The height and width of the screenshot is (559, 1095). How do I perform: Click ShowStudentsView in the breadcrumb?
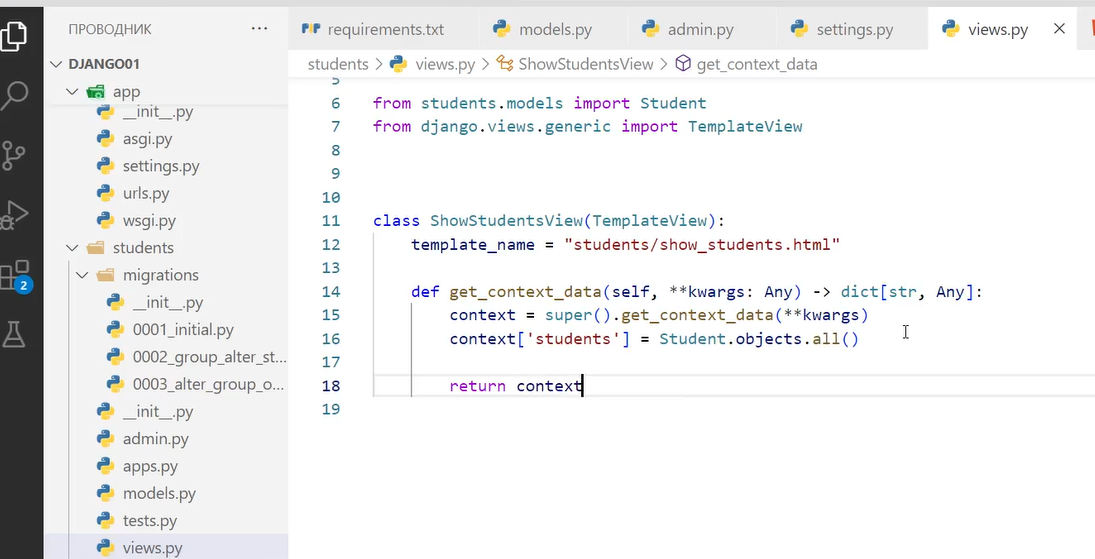click(585, 64)
